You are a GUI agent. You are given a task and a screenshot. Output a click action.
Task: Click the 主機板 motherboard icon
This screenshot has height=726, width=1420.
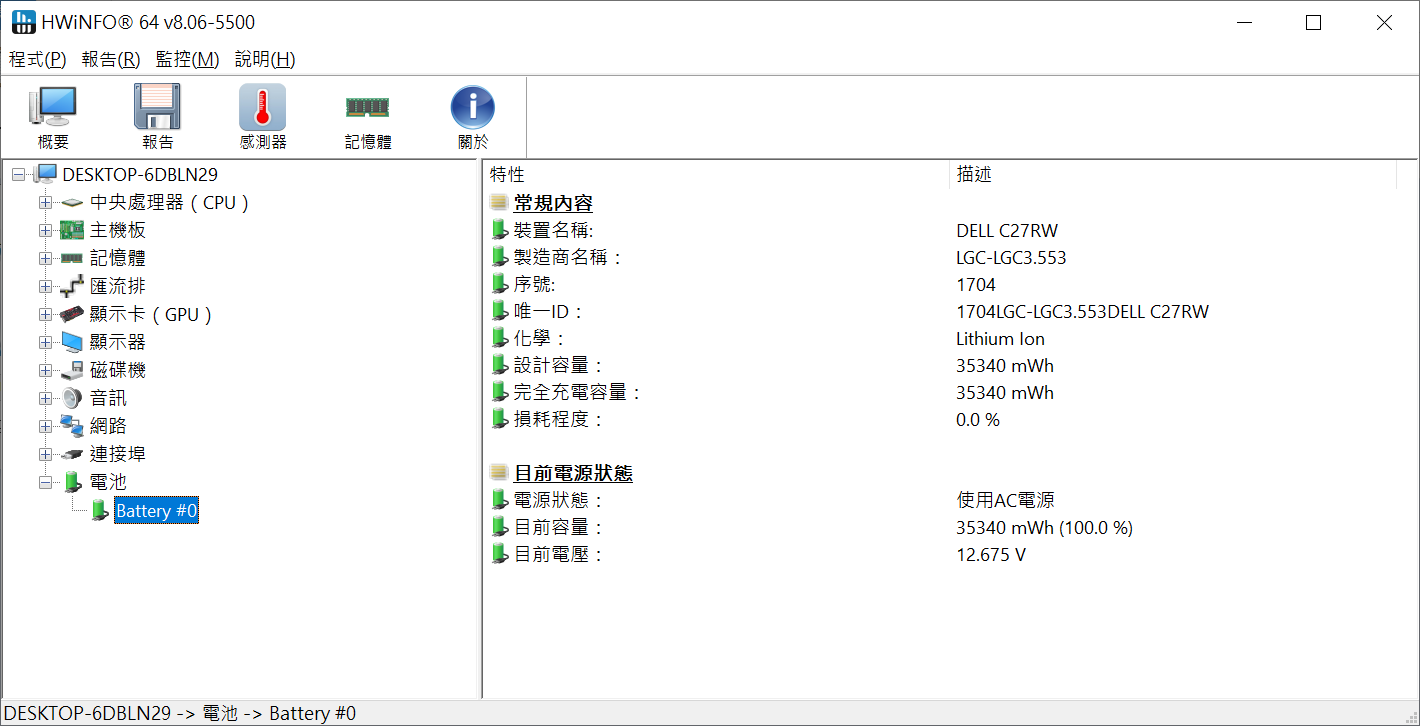point(71,230)
